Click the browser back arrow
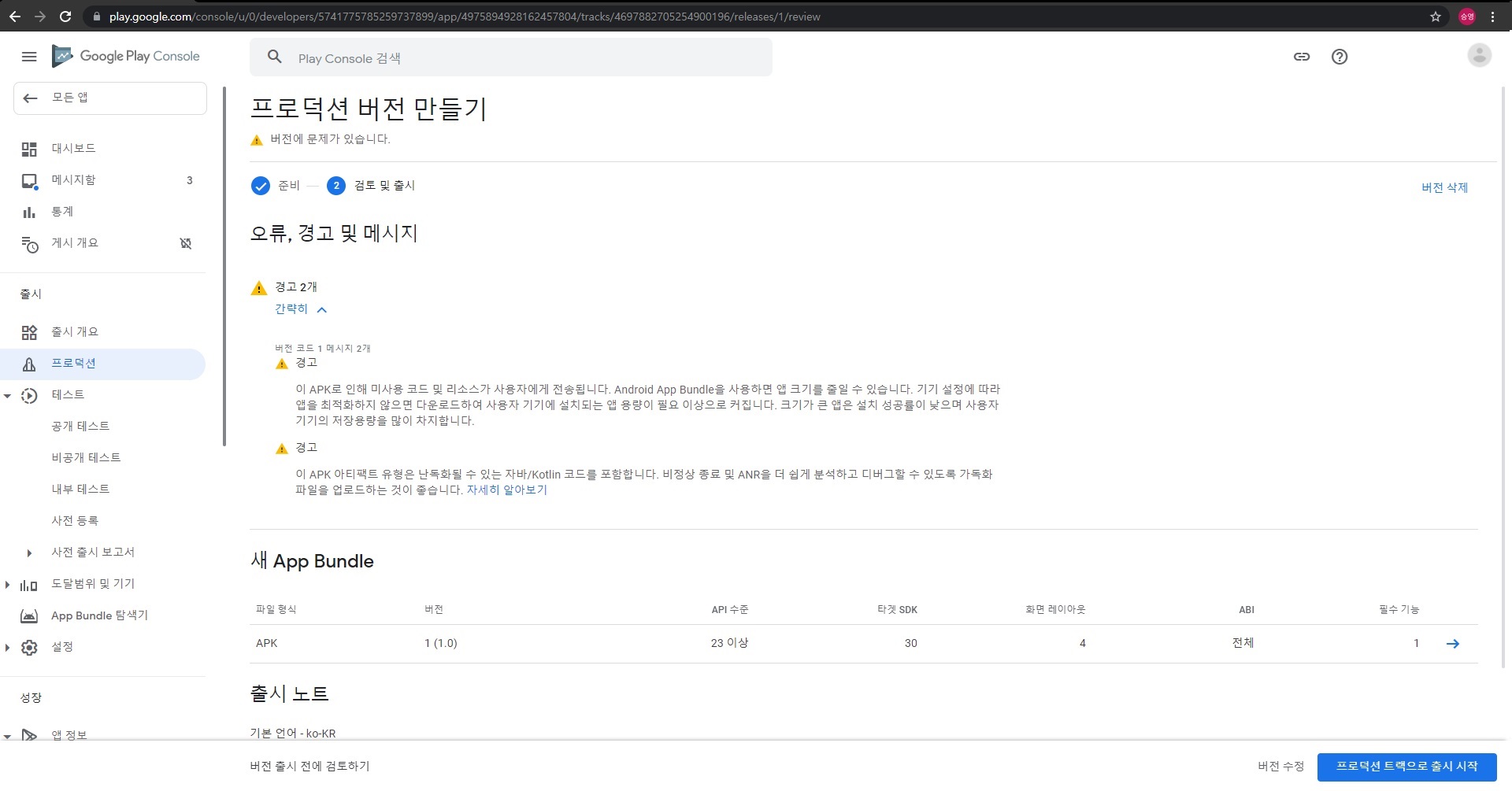Image resolution: width=1512 pixels, height=791 pixels. [15, 16]
